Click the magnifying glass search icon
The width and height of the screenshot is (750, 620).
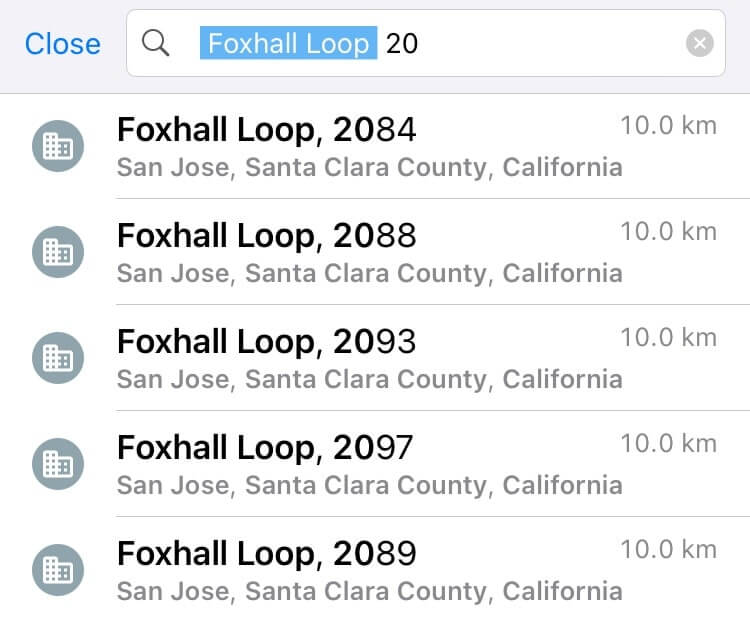(155, 43)
